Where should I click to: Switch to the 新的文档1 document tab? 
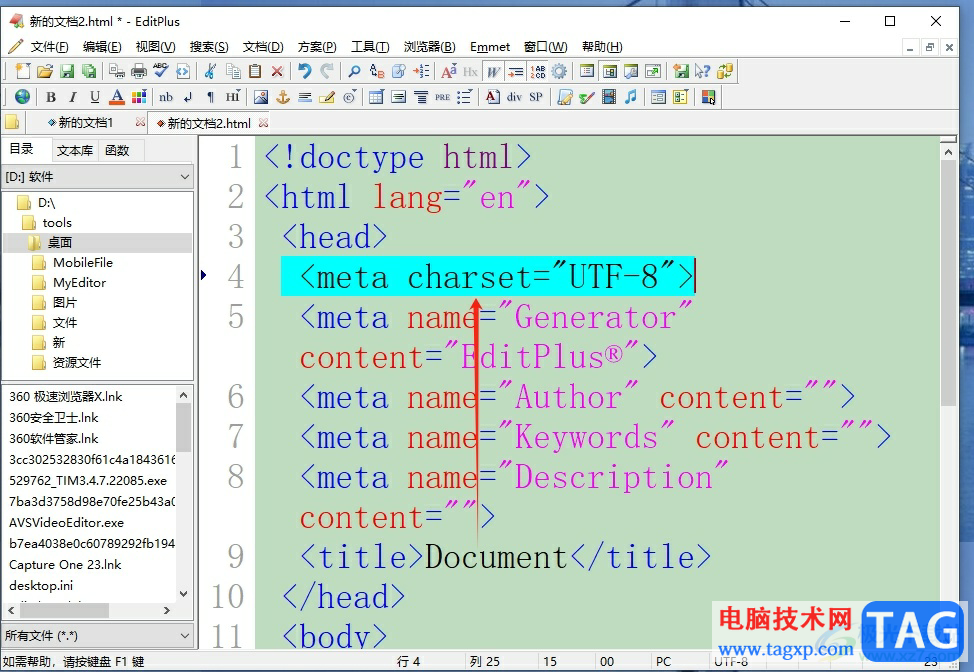click(x=85, y=123)
